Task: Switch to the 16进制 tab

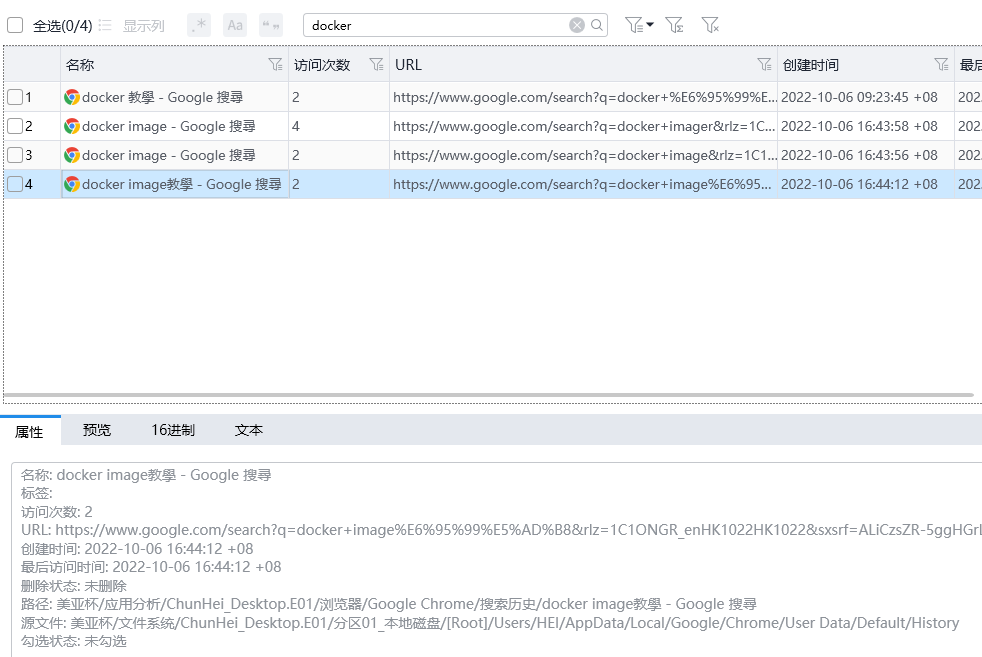Action: [173, 430]
